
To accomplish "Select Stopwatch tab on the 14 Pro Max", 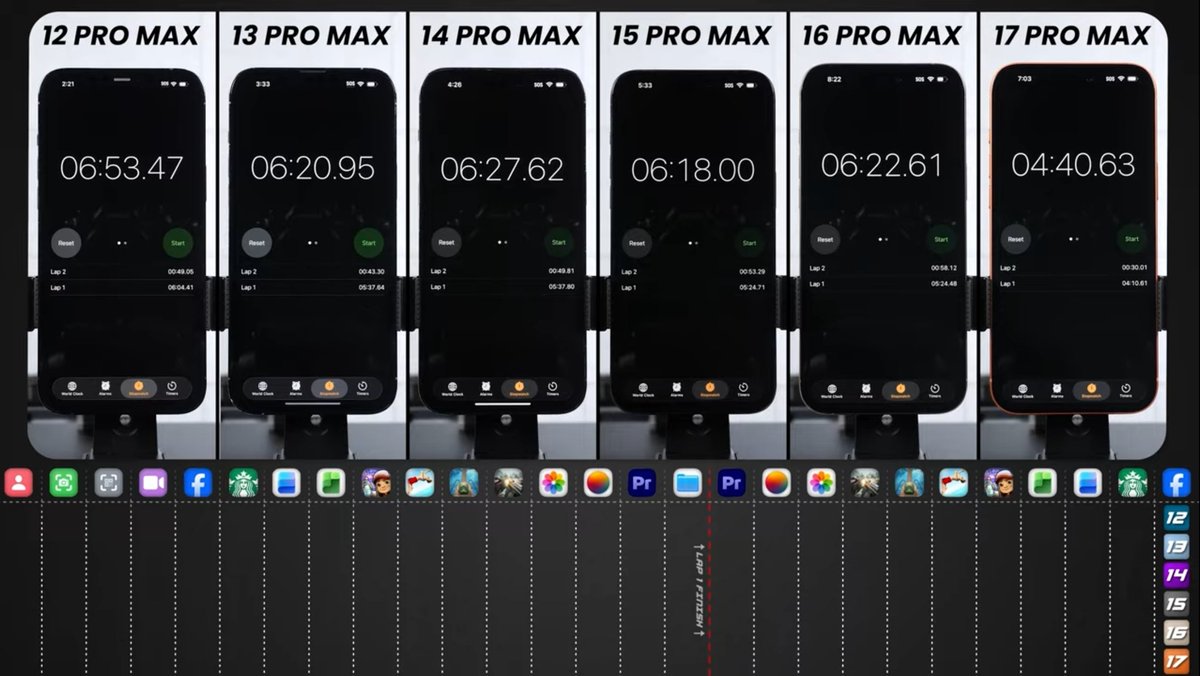I will (519, 388).
